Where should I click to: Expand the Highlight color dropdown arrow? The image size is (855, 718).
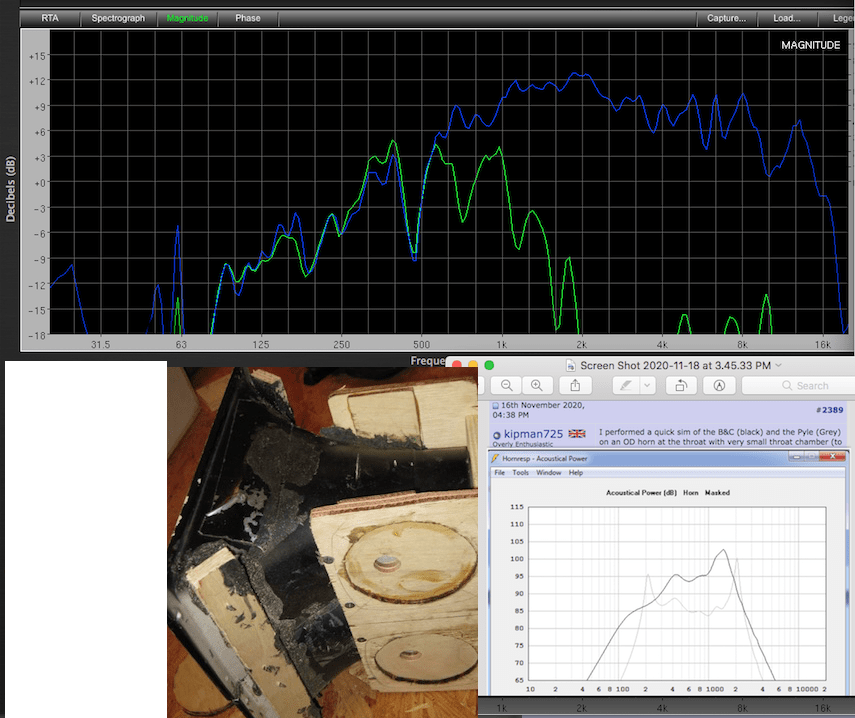pos(647,385)
